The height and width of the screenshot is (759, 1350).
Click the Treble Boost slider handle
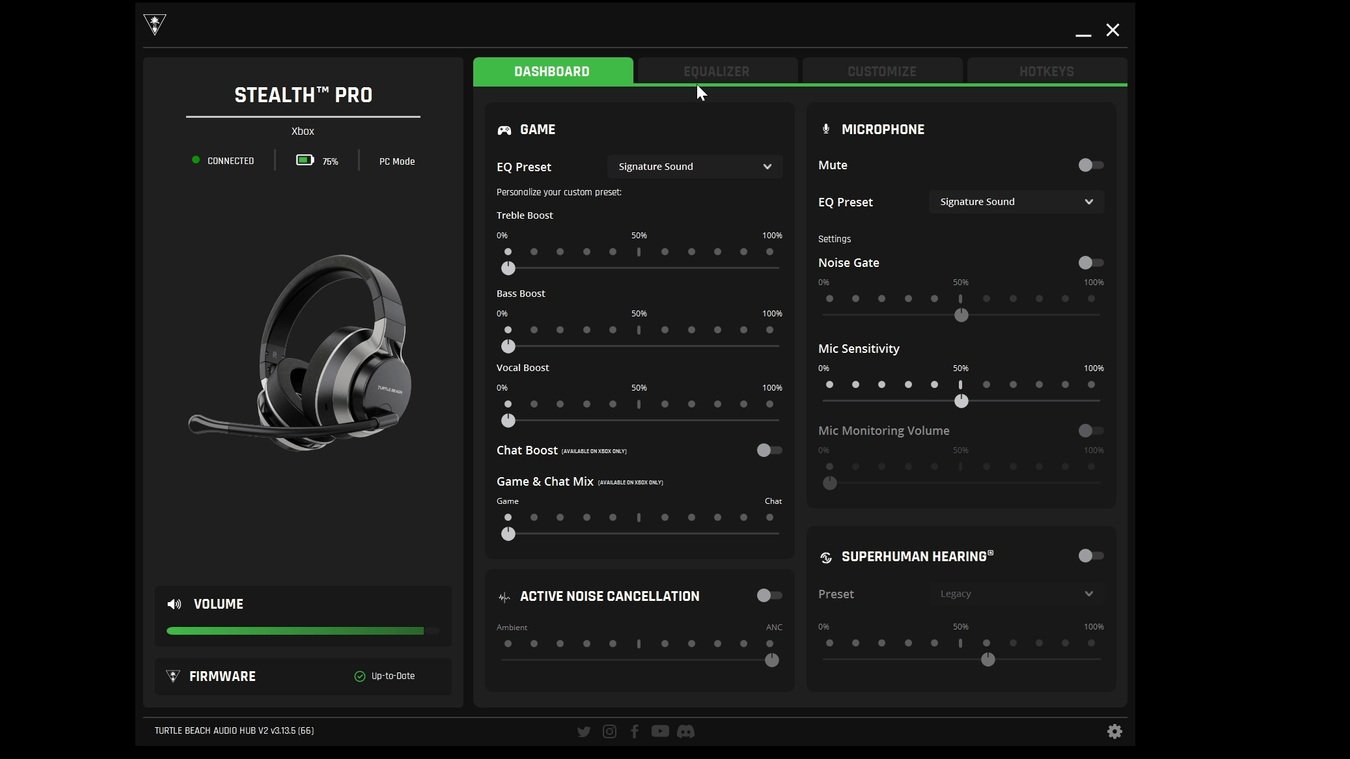(x=508, y=268)
